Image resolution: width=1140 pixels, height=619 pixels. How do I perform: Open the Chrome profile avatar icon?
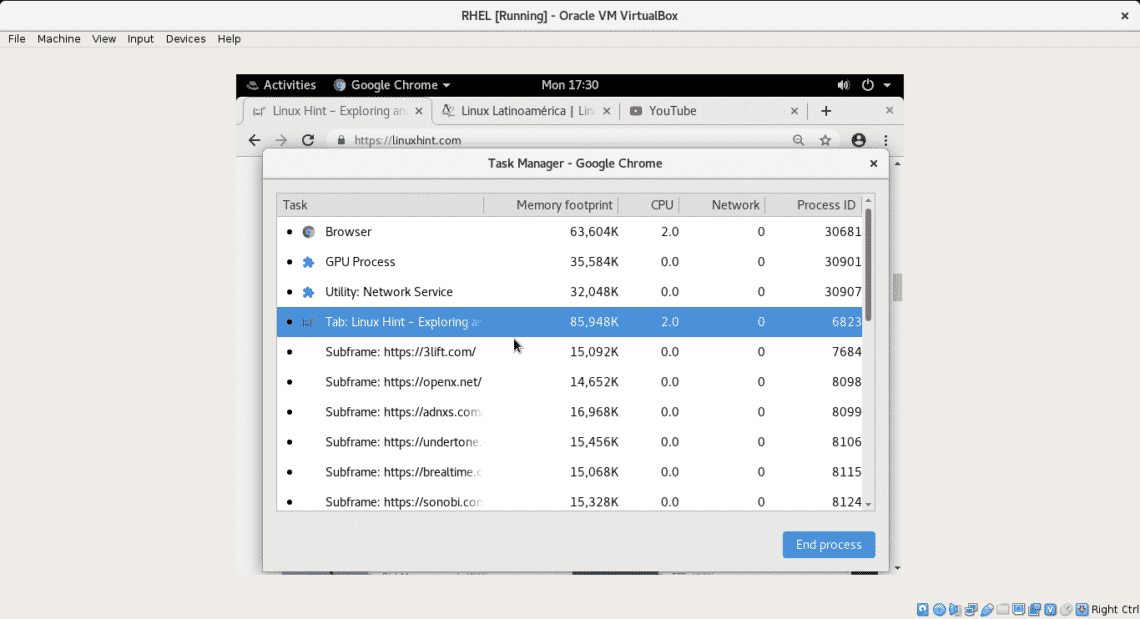(x=858, y=141)
